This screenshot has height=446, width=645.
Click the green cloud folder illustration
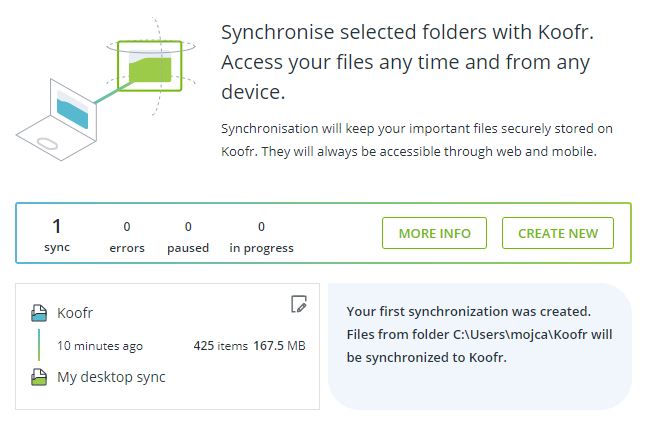[x=150, y=66]
